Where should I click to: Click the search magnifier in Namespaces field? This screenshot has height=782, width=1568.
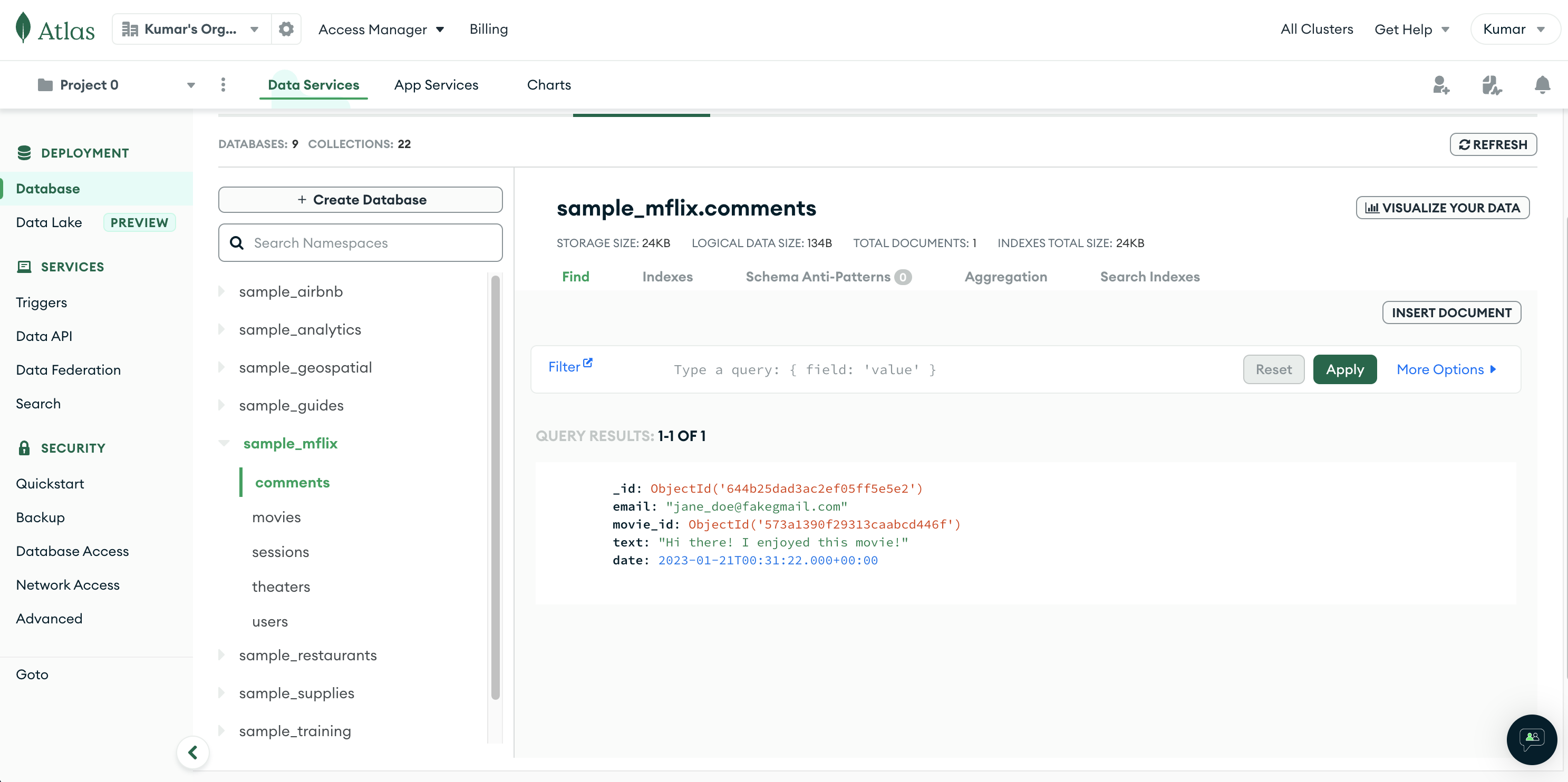237,243
